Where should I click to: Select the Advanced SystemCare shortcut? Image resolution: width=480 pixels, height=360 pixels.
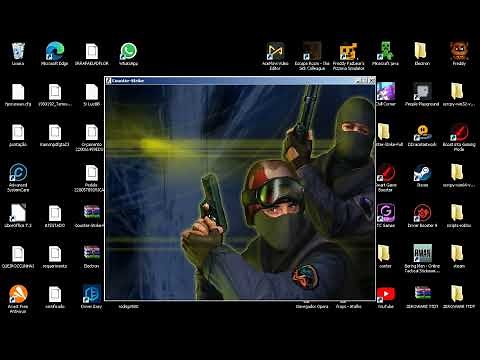18,173
